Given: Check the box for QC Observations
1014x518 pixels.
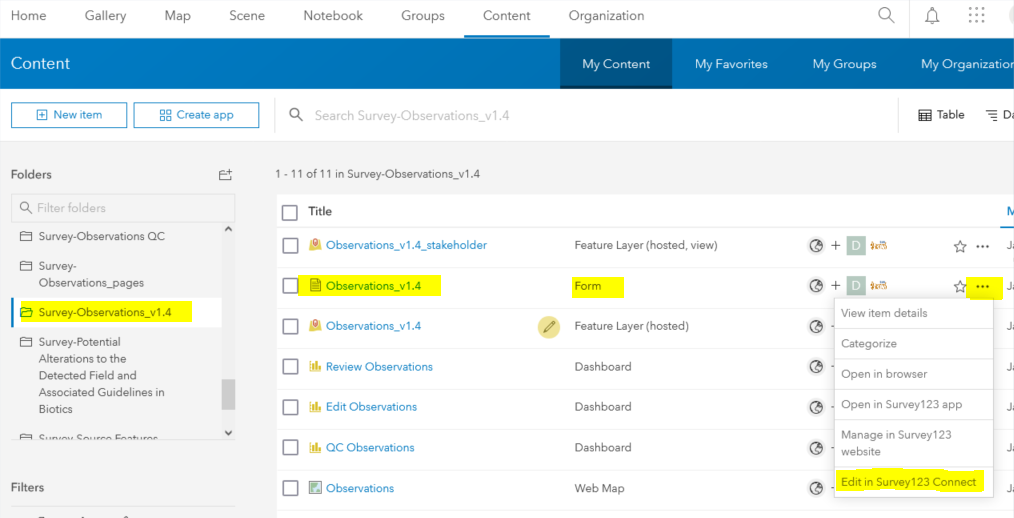Looking at the screenshot, I should pyautogui.click(x=290, y=448).
